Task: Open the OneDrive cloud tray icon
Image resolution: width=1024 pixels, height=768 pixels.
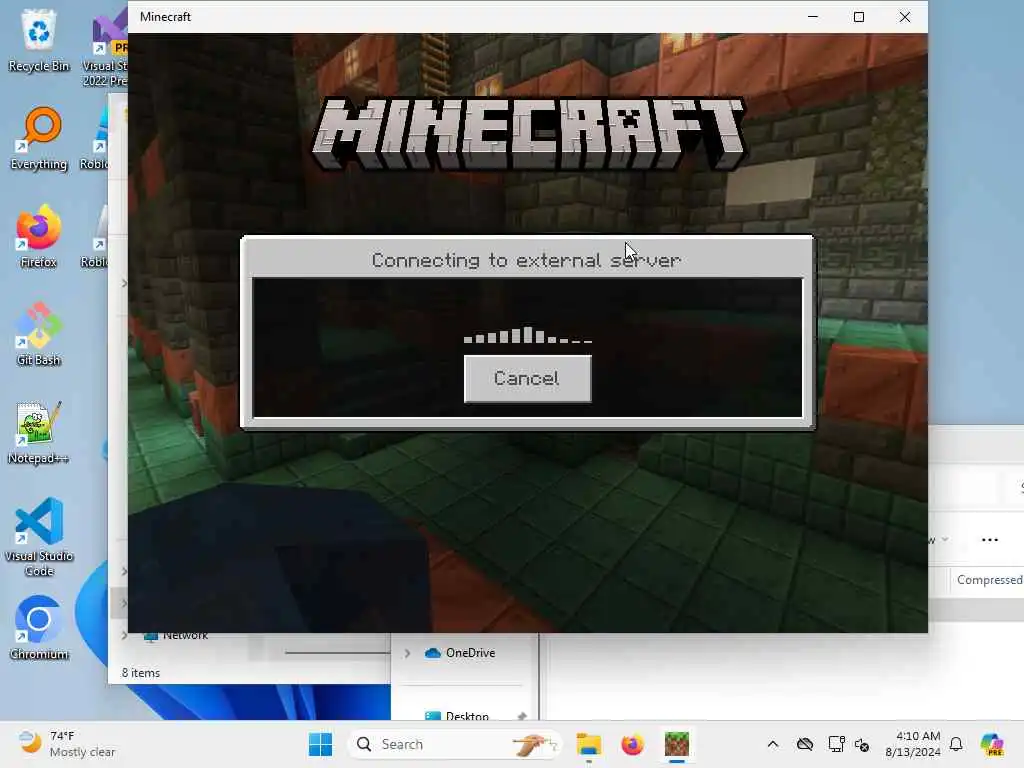Action: (805, 744)
